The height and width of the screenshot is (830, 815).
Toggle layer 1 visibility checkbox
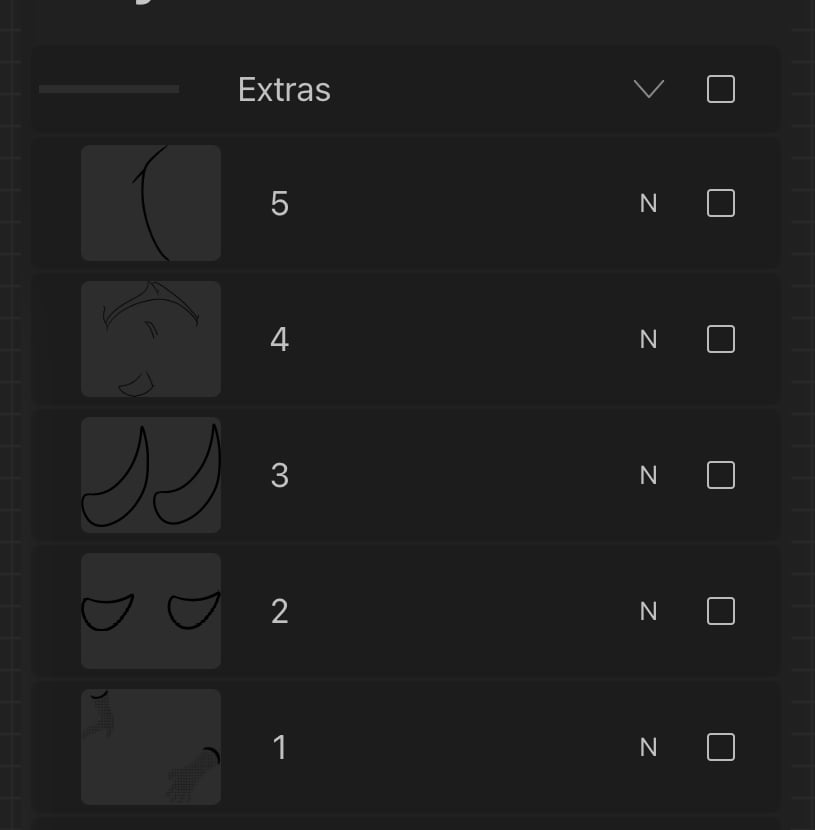(720, 747)
